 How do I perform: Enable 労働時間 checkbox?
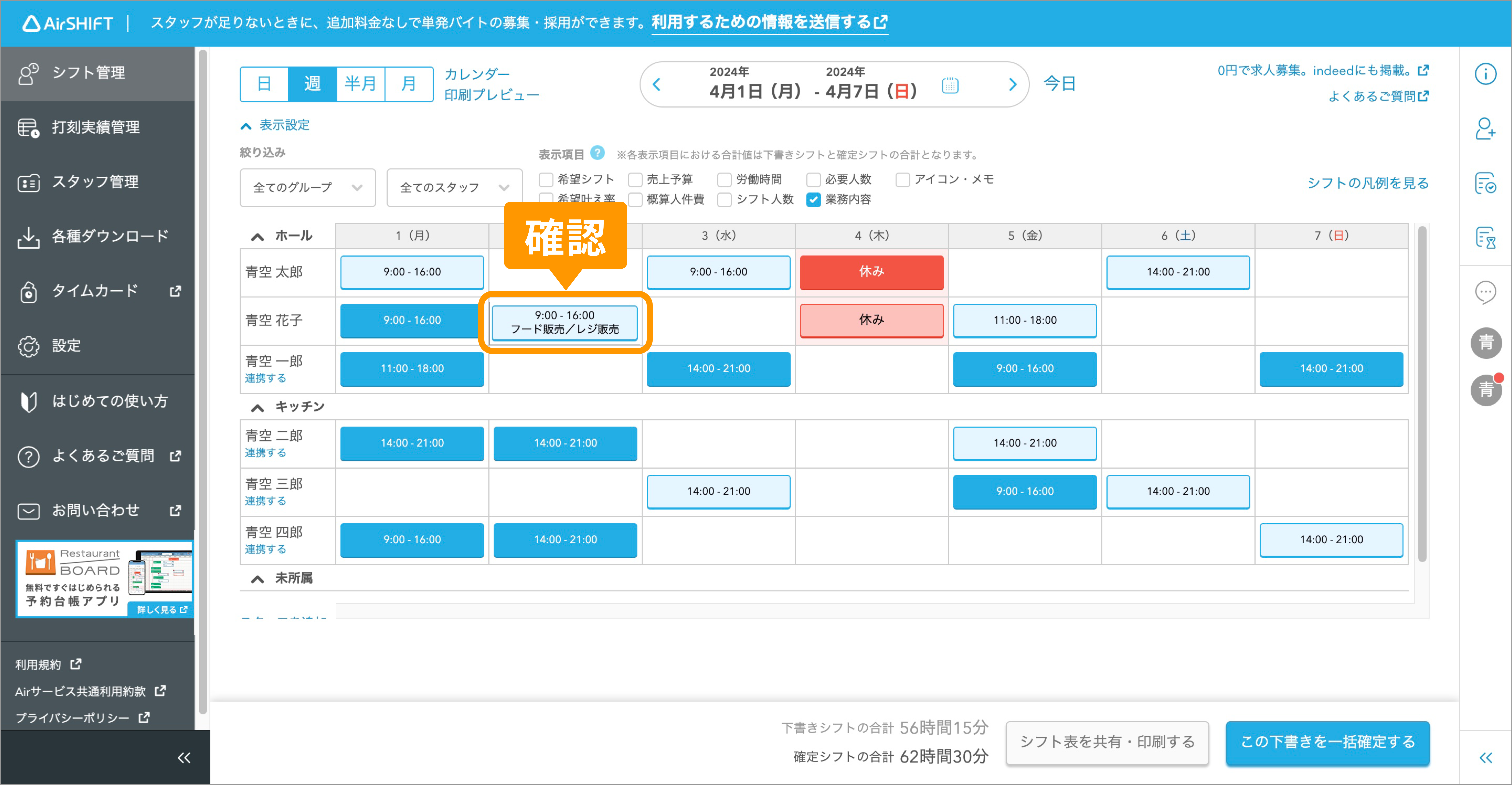tap(724, 180)
